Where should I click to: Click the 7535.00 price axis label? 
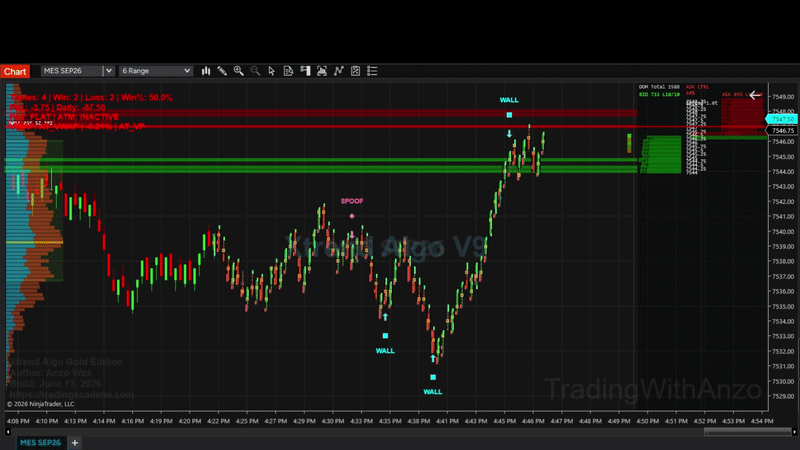[x=783, y=306]
